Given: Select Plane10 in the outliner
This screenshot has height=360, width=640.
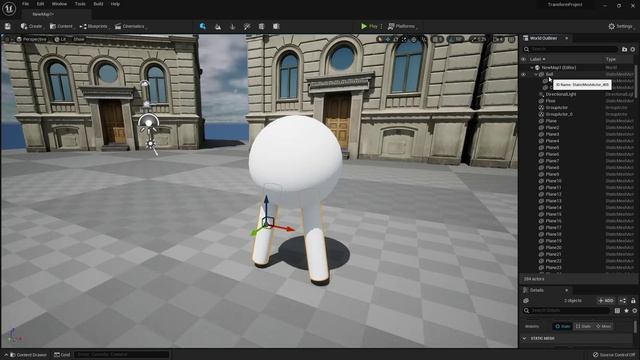Looking at the screenshot, I should tap(553, 181).
